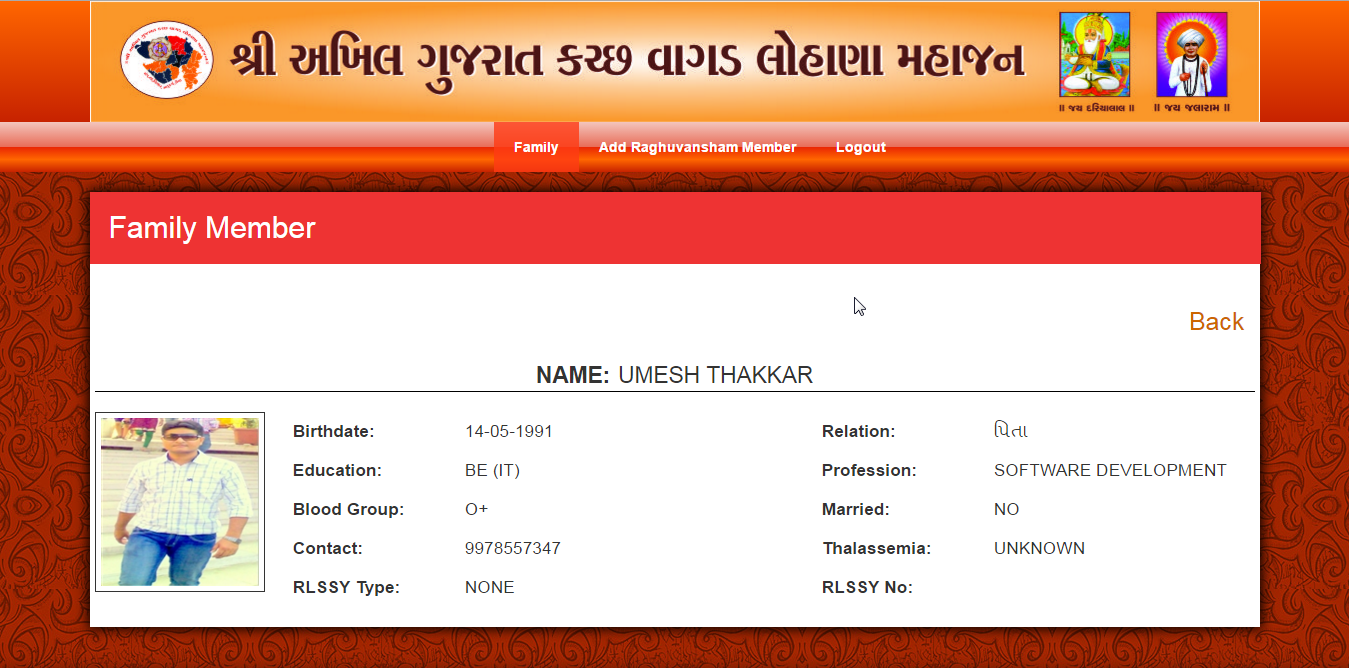1349x668 pixels.
Task: Select the profession SOFTWARE DEVELOPMENT
Action: (x=1110, y=471)
